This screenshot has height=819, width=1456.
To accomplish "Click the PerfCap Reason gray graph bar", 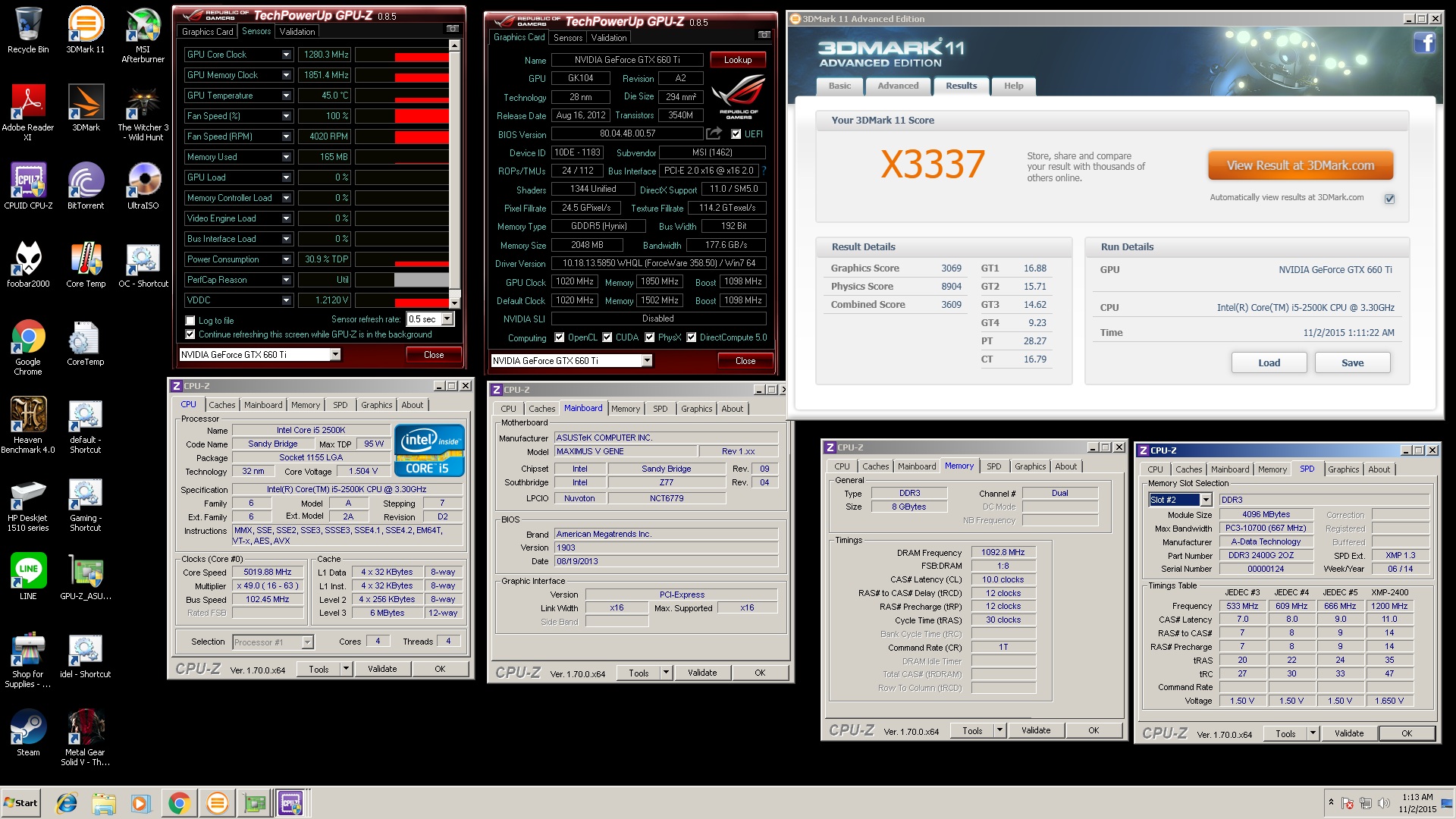I will click(421, 280).
